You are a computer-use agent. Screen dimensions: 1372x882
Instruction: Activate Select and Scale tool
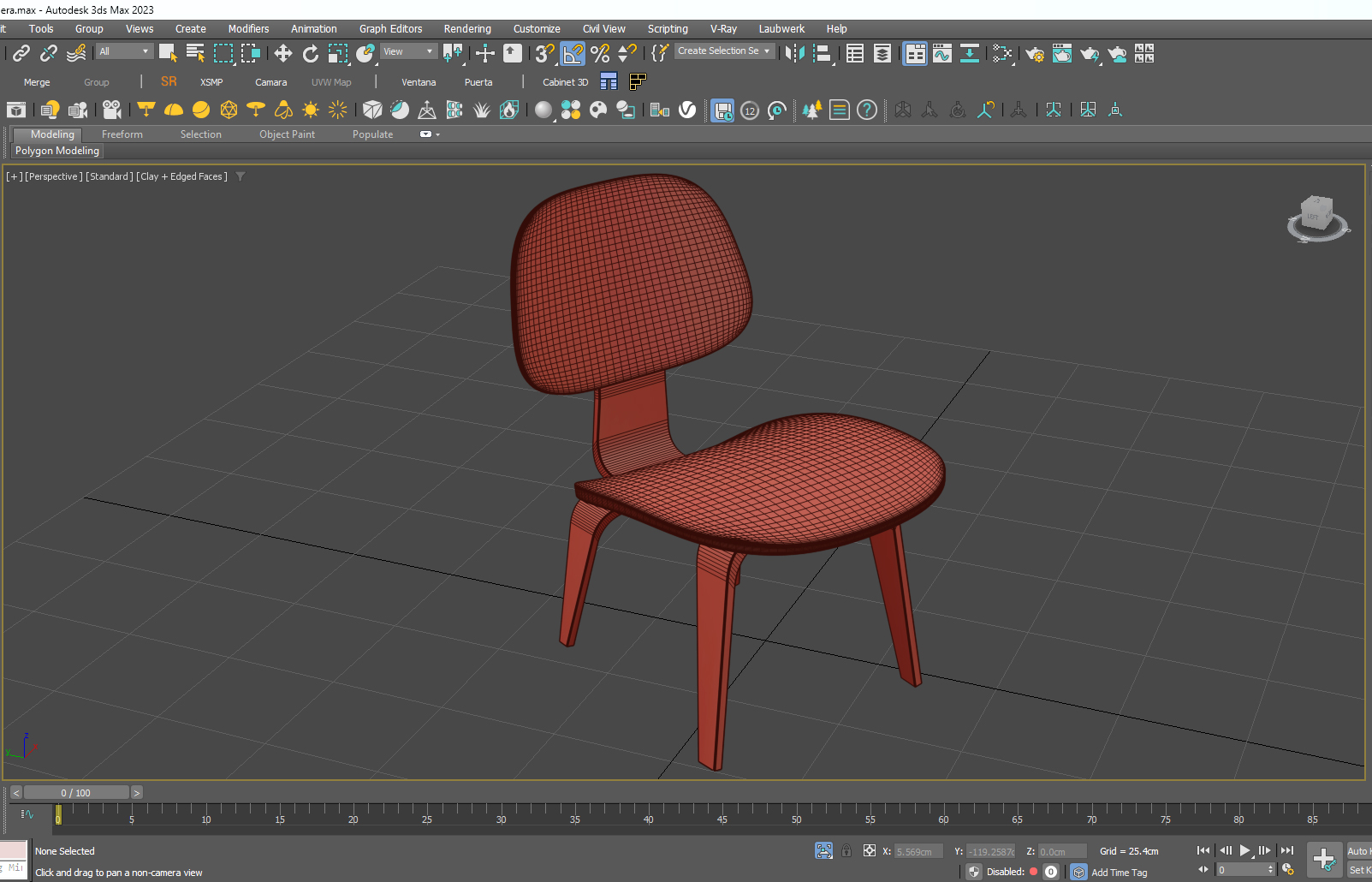coord(338,53)
